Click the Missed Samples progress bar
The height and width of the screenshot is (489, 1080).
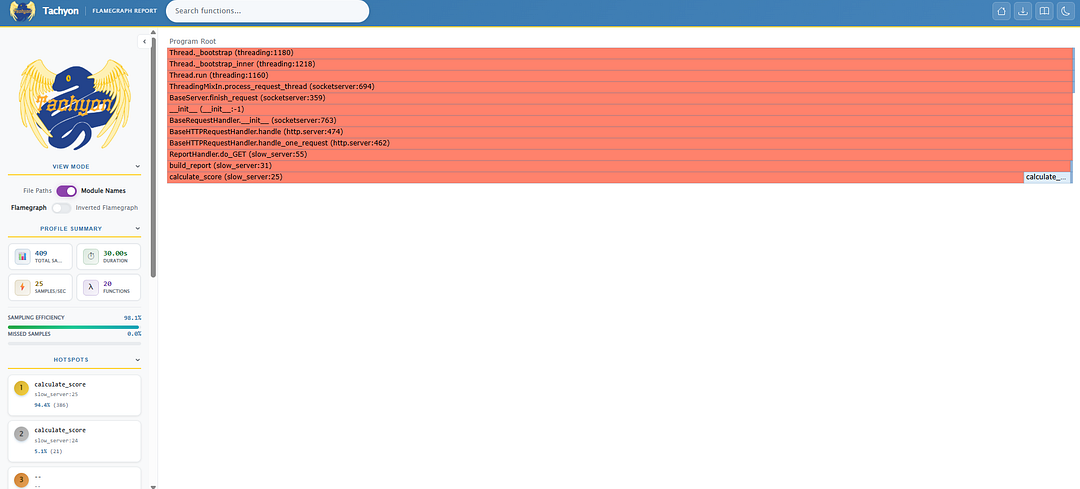pyautogui.click(x=74, y=343)
